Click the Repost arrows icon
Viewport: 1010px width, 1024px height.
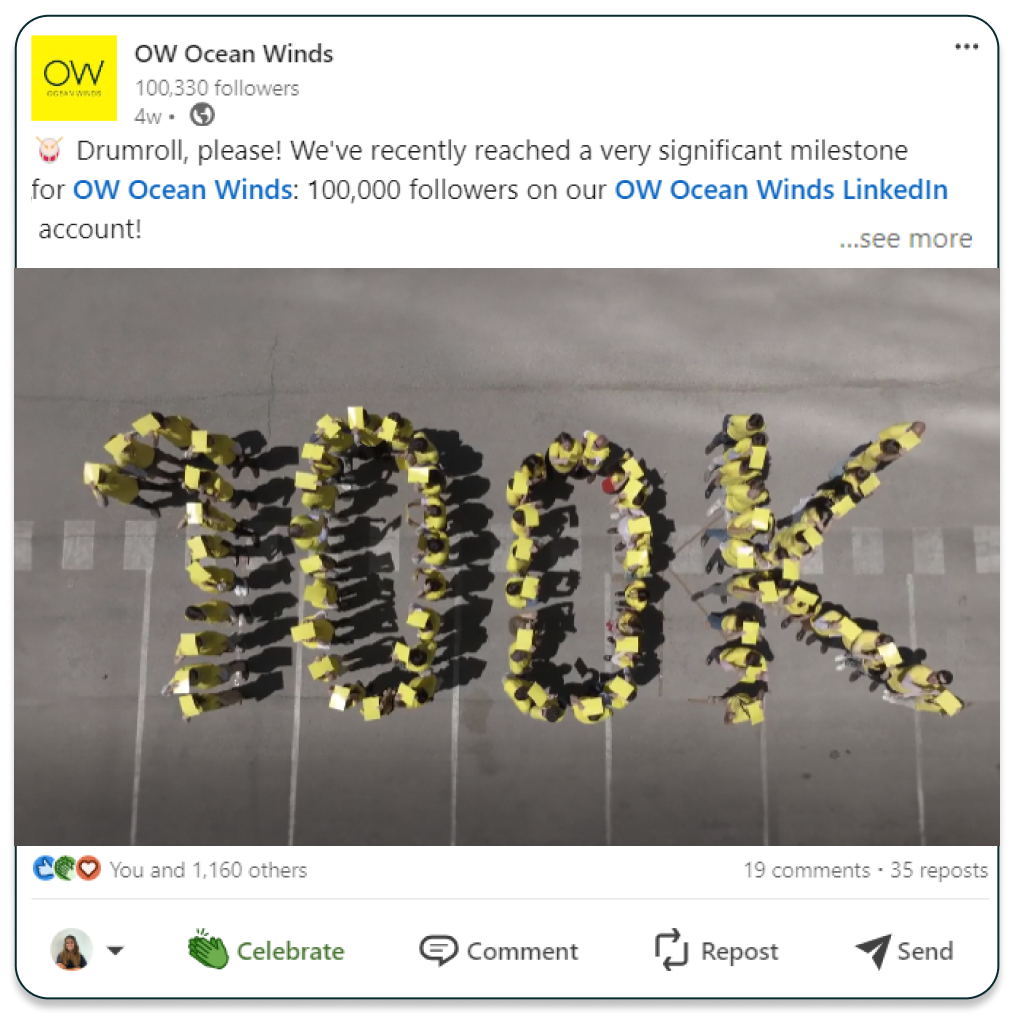pos(671,950)
